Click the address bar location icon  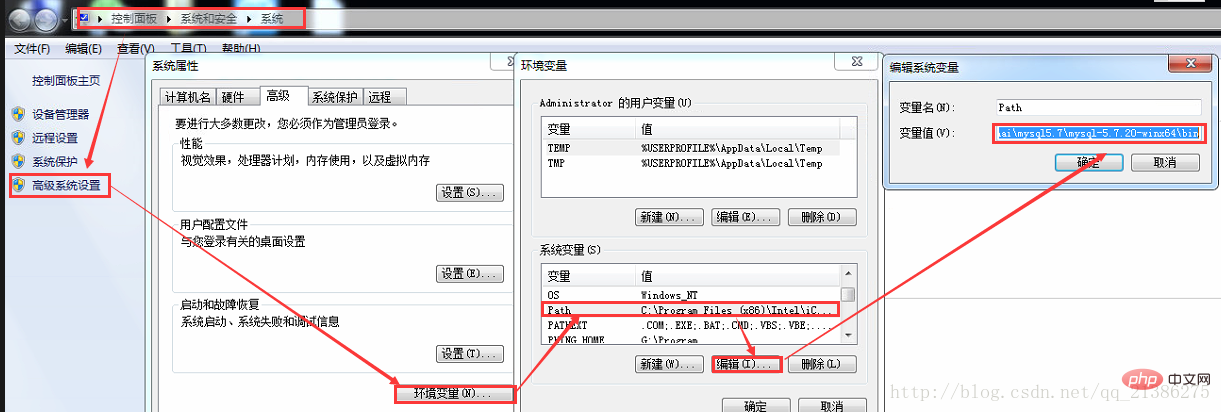point(83,19)
